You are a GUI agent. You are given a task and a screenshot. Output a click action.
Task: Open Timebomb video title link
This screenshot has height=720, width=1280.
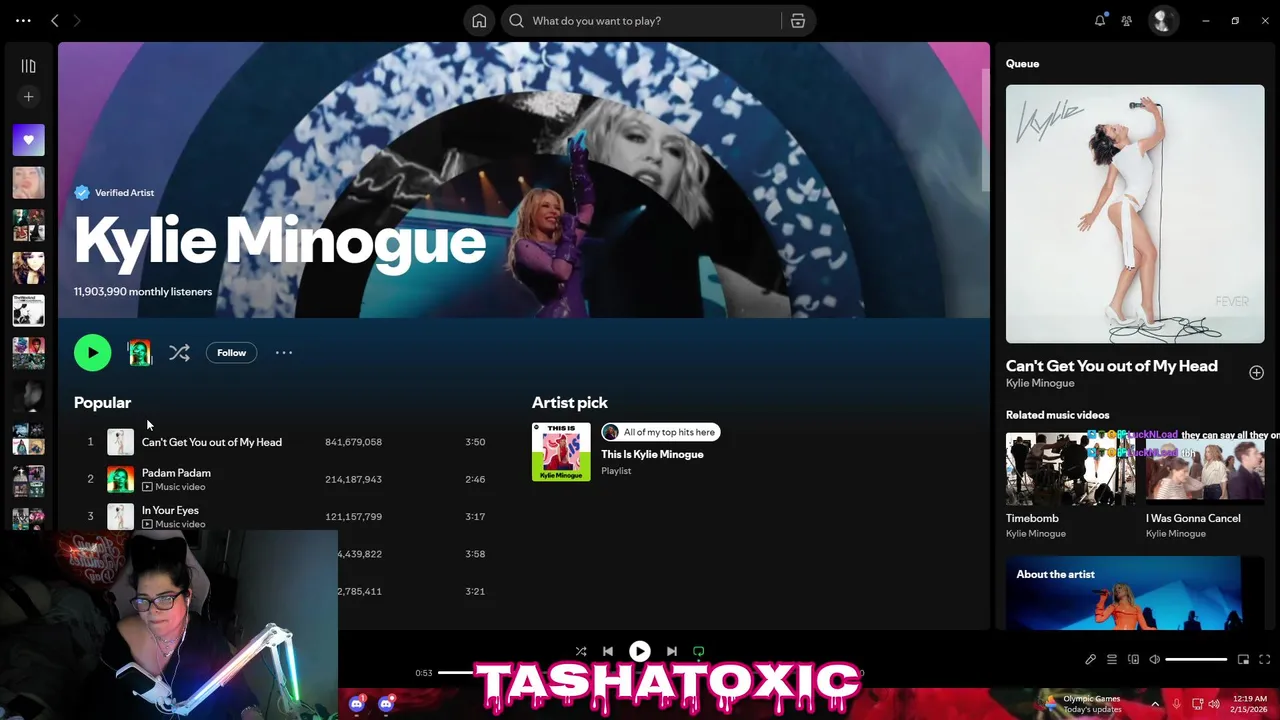click(1032, 518)
